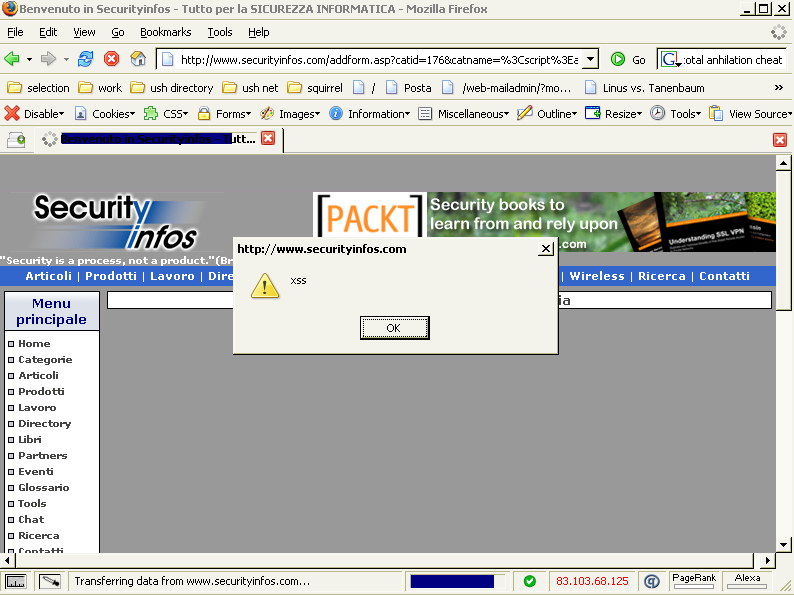This screenshot has height=595, width=794.
Task: Click green checkmark icon in status bar
Action: coord(529,581)
